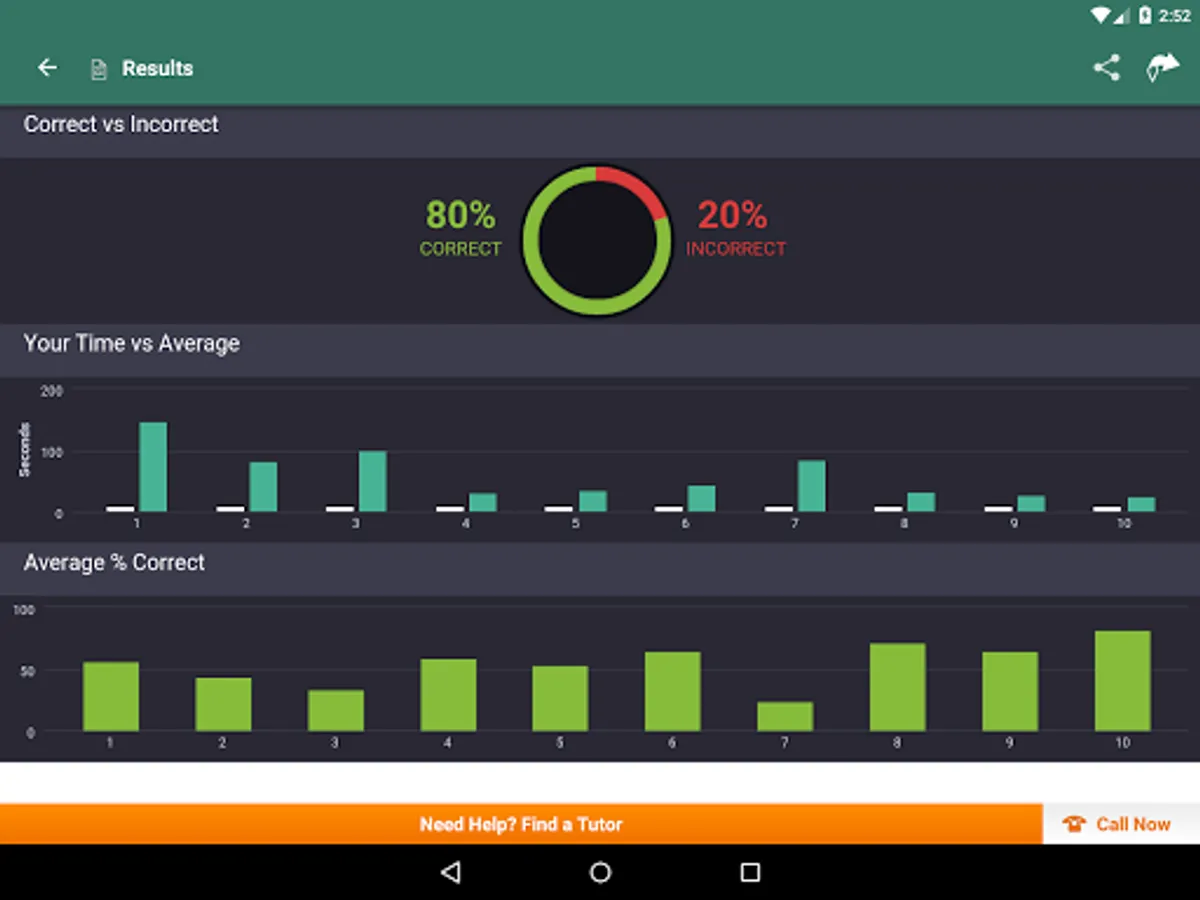Tap the share icon in the top bar
Viewport: 1200px width, 900px height.
tap(1105, 67)
